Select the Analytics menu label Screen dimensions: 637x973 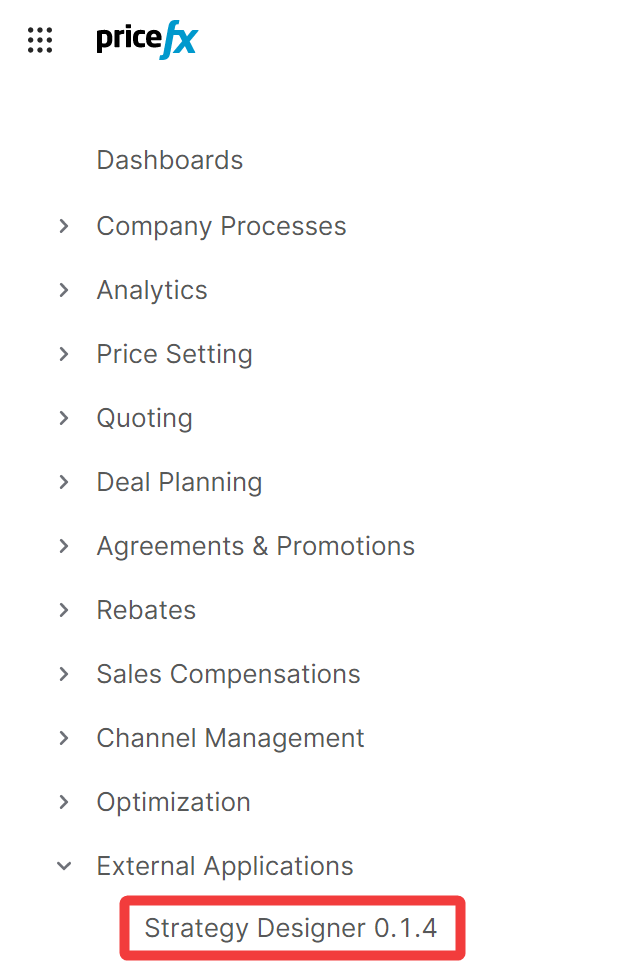[152, 290]
